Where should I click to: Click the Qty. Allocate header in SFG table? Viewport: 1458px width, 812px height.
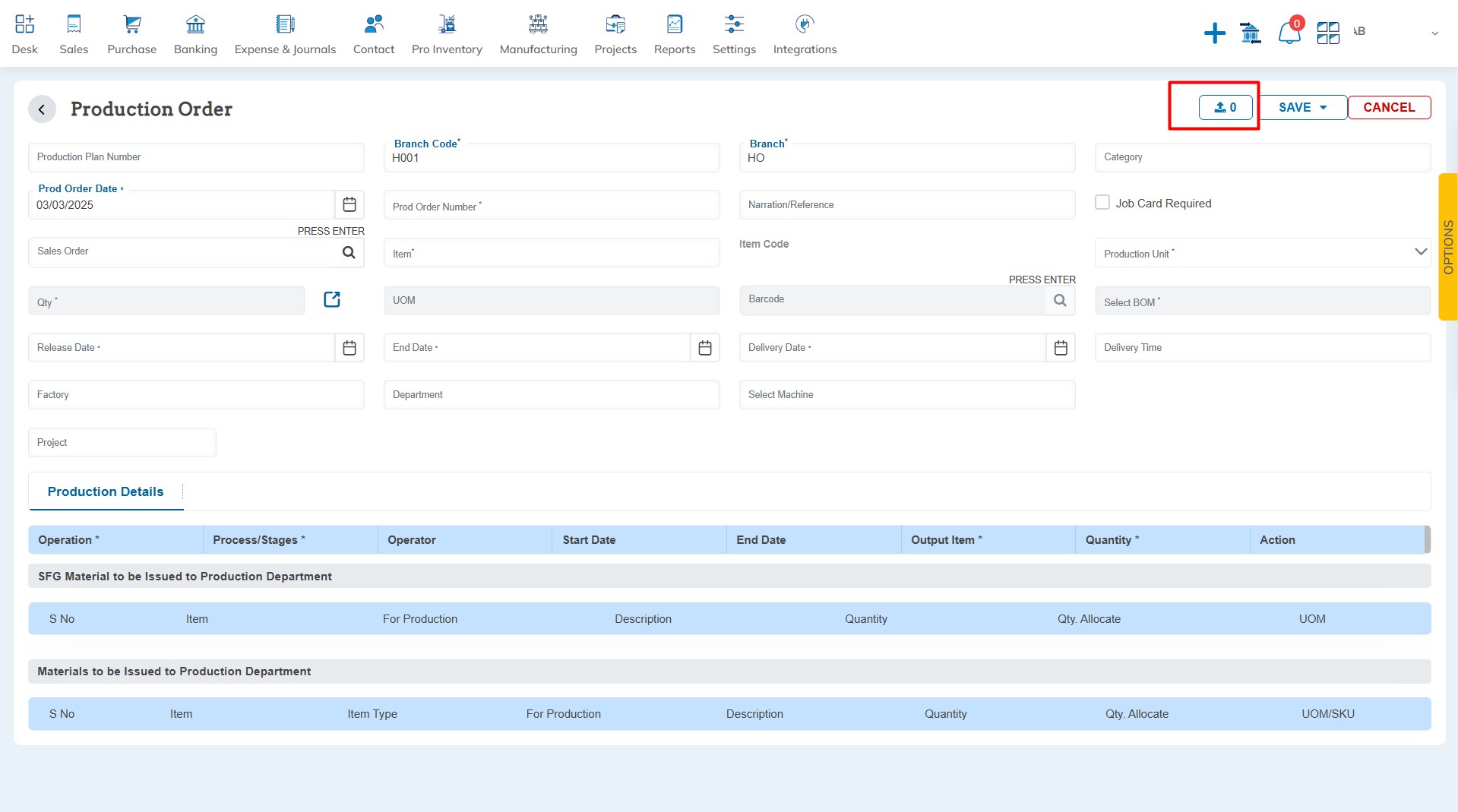1089,619
